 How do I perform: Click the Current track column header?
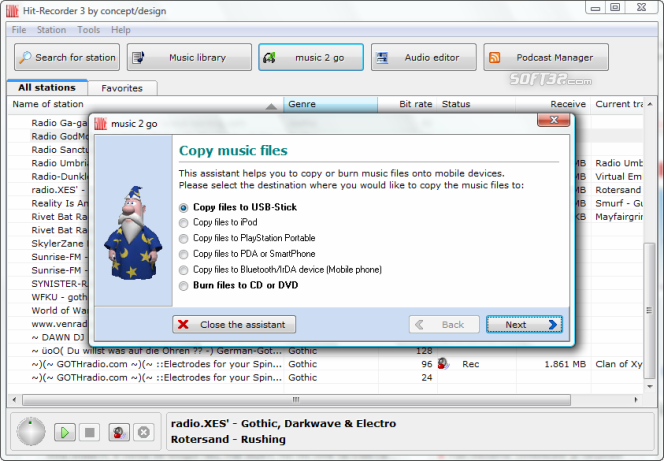point(619,104)
